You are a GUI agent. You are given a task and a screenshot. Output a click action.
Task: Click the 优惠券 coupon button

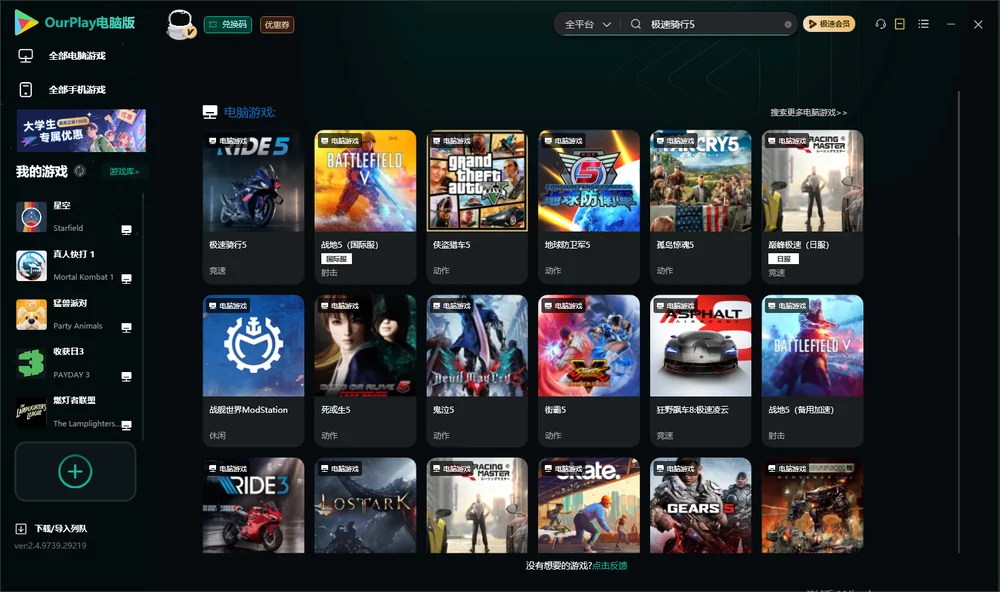click(x=277, y=24)
